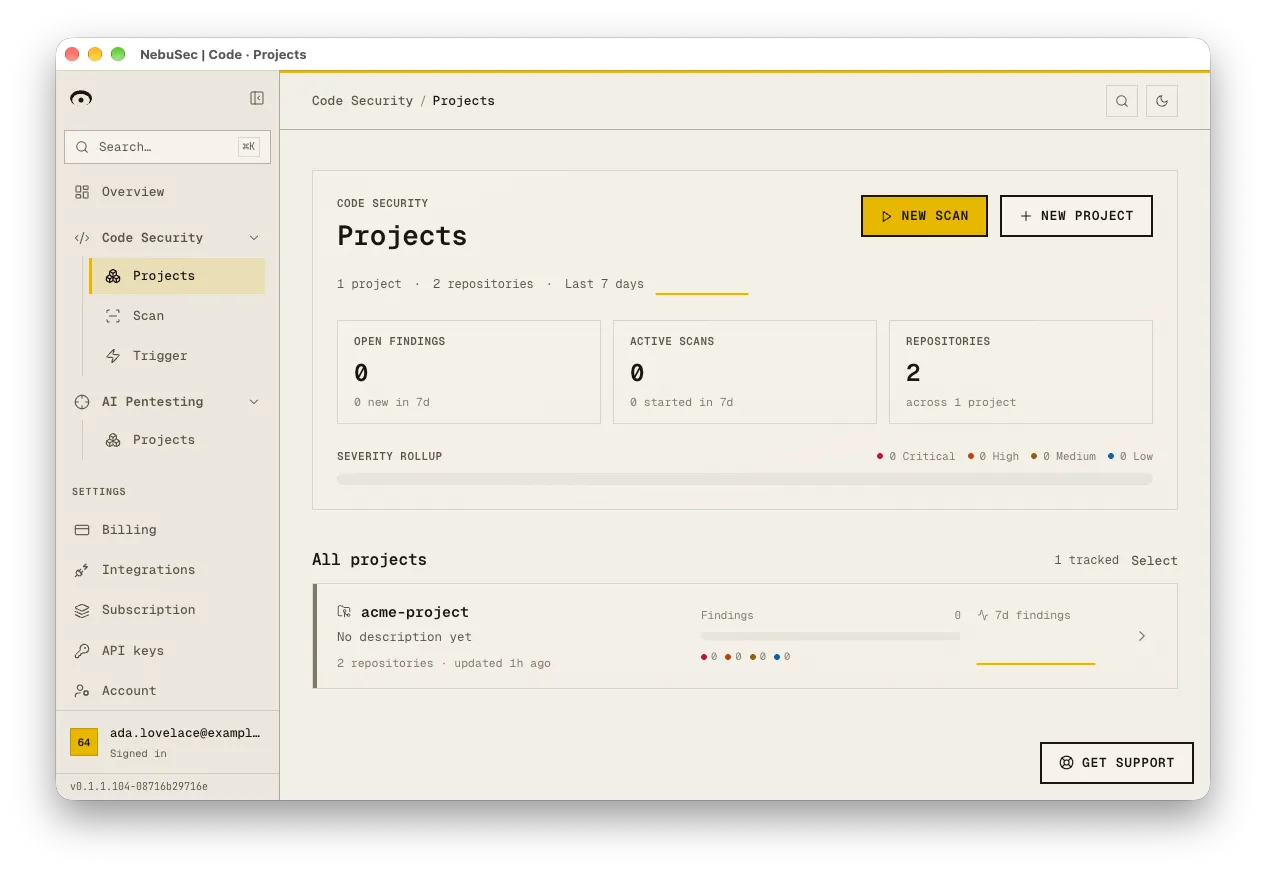
Task: Click the play icon on NEW SCAN
Action: (x=886, y=216)
